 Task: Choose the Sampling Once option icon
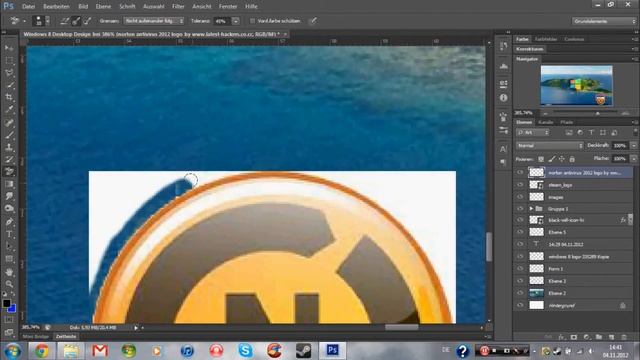click(76, 21)
